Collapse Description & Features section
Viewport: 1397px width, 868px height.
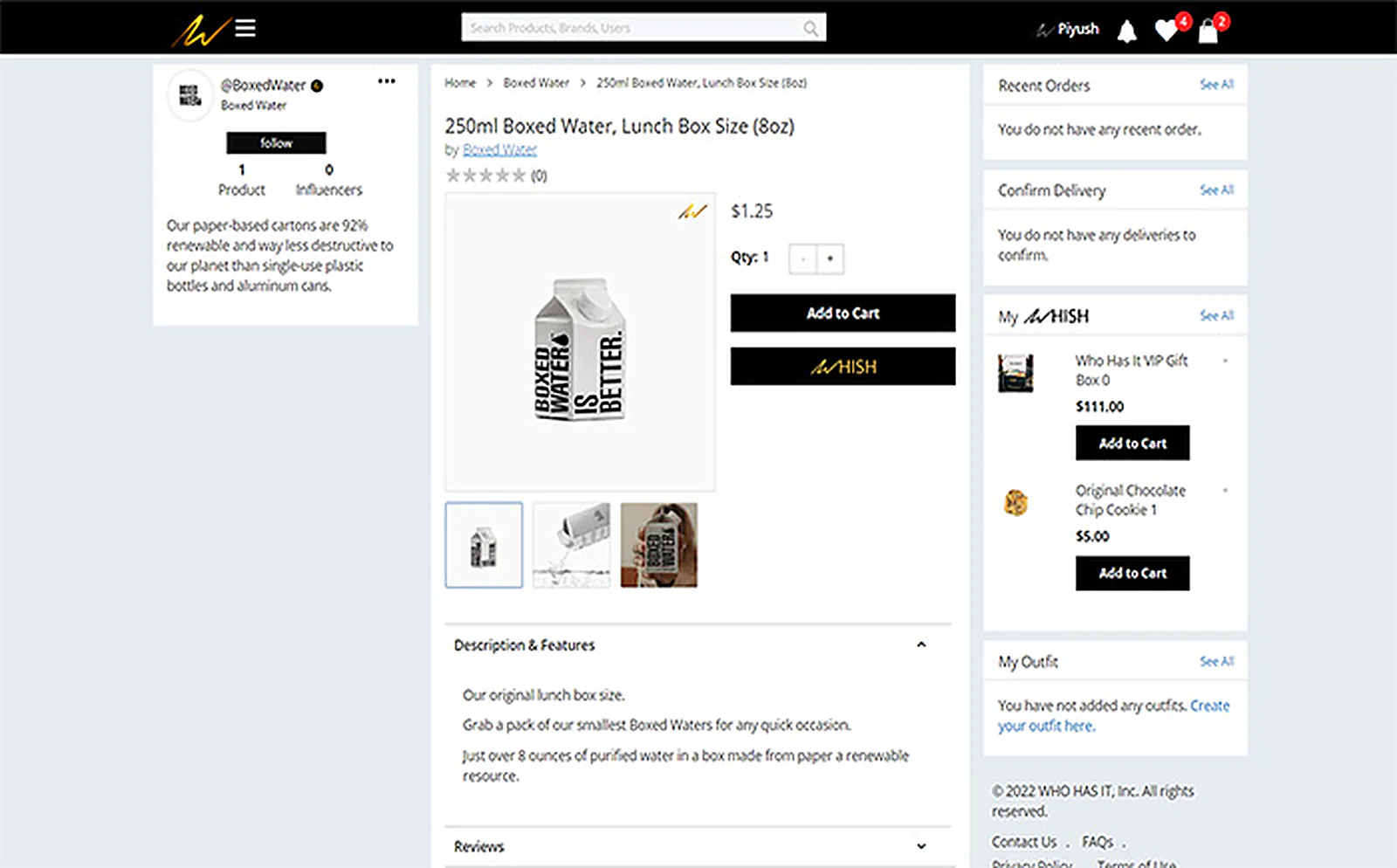pos(921,644)
